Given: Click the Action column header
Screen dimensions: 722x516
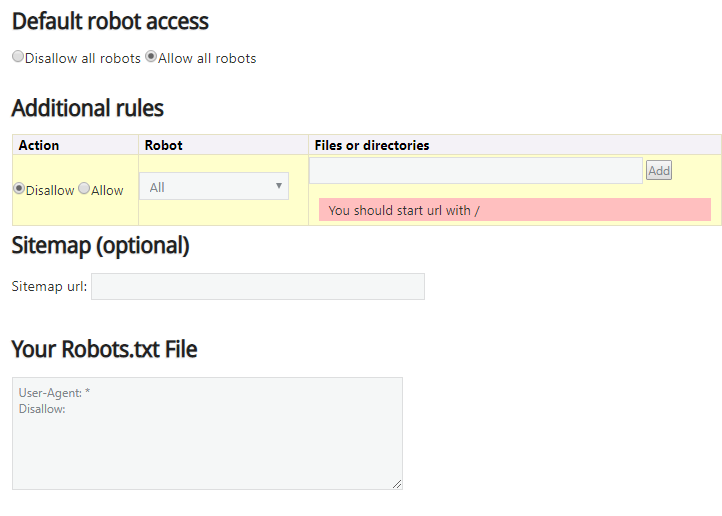Looking at the screenshot, I should [39, 145].
